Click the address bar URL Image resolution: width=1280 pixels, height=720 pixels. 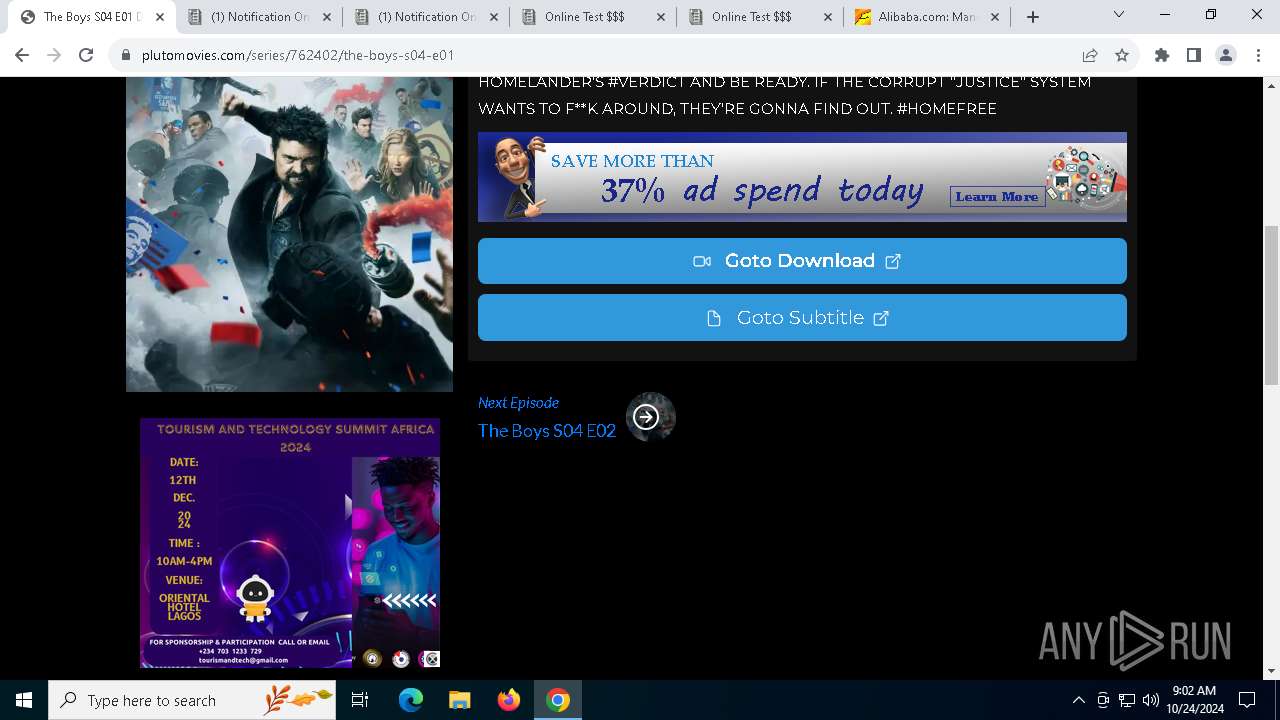(x=298, y=55)
